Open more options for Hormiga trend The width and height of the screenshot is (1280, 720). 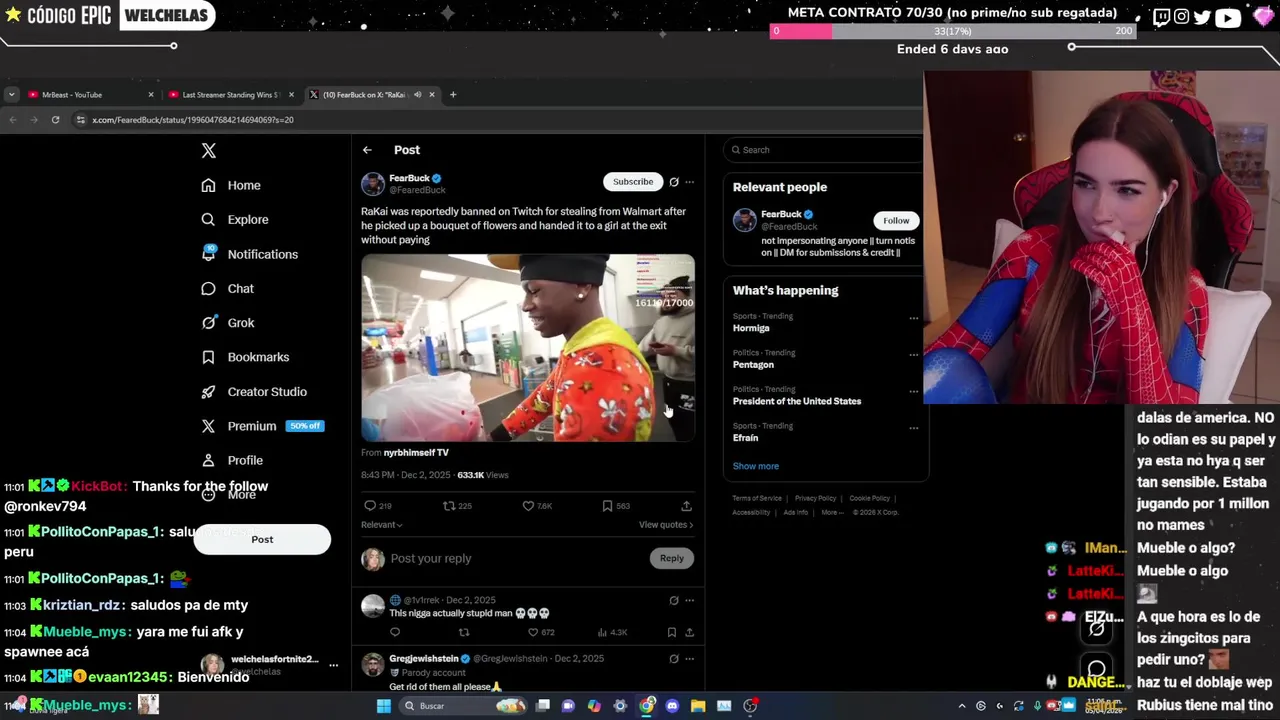(x=913, y=318)
